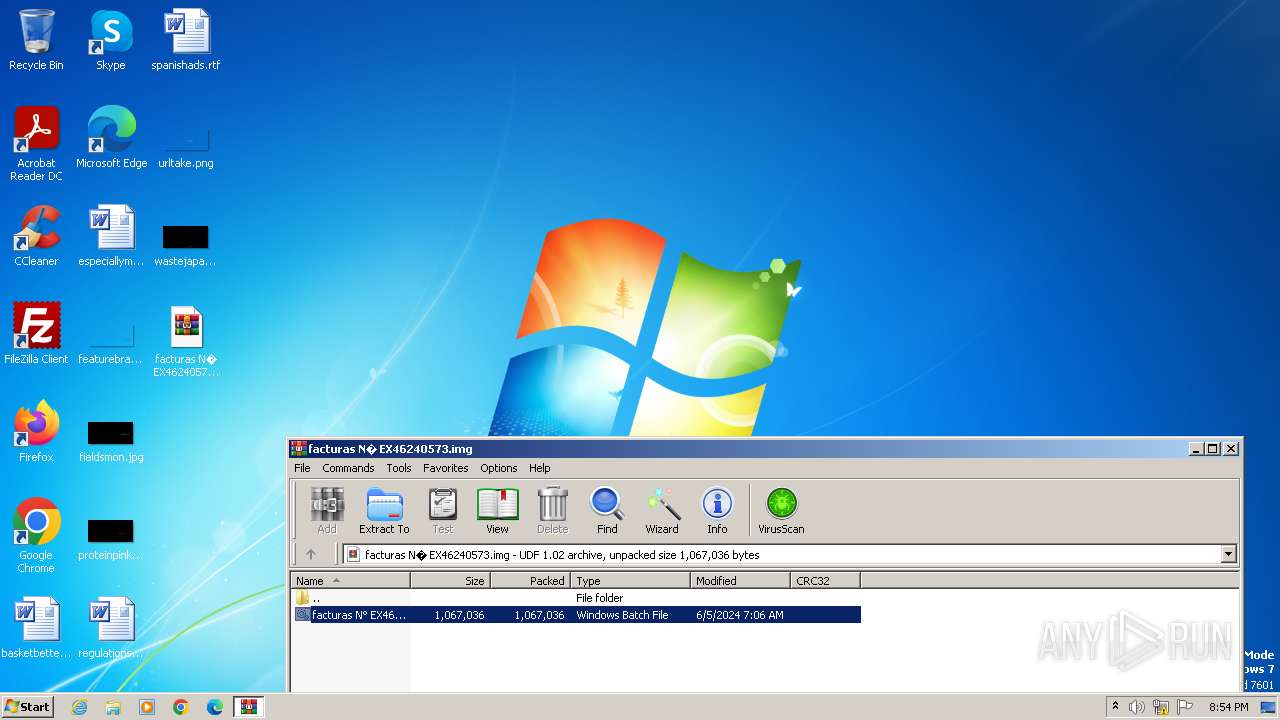Click the WinRAR taskbar button
The image size is (1280, 720).
point(248,707)
